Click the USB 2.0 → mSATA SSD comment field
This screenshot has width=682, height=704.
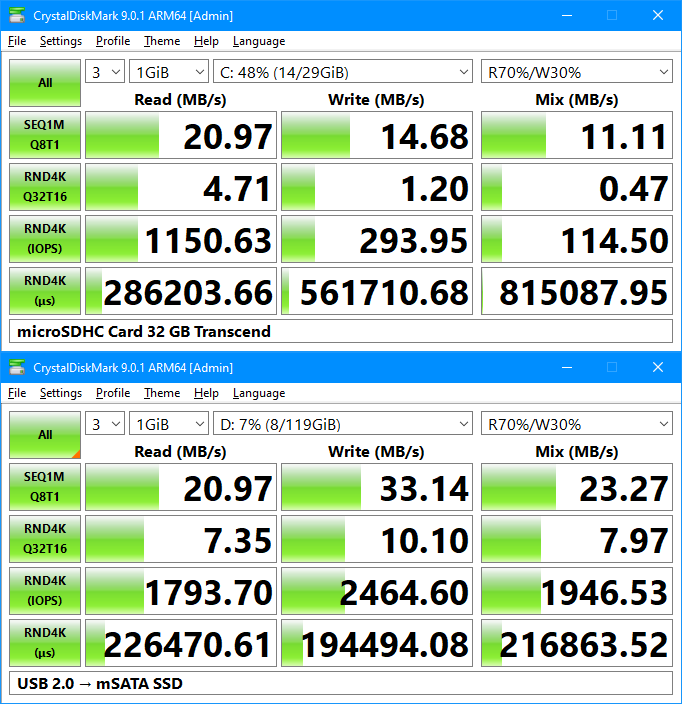340,684
